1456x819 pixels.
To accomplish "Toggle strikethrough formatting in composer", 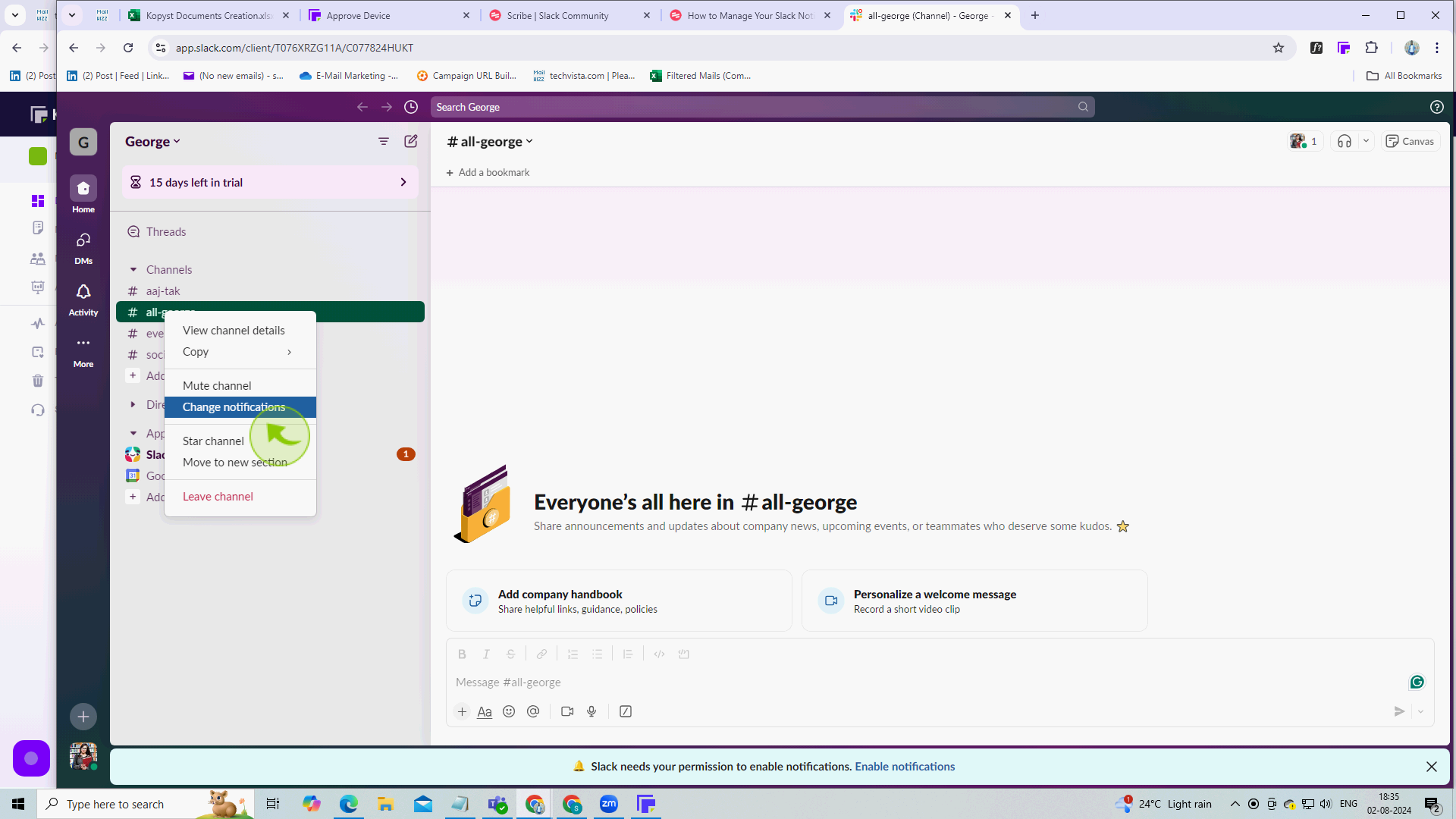I will click(x=510, y=654).
